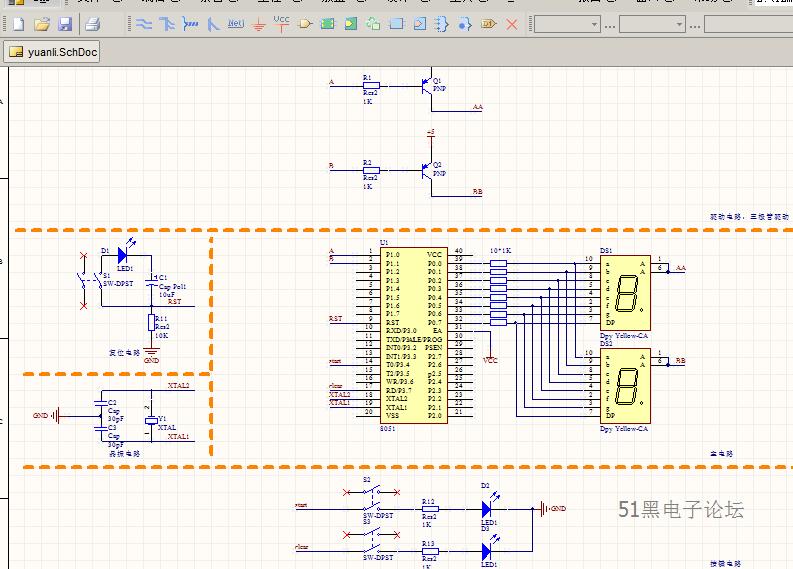The height and width of the screenshot is (569, 793).
Task: Expand the second toolbar combo box
Action: pos(679,24)
